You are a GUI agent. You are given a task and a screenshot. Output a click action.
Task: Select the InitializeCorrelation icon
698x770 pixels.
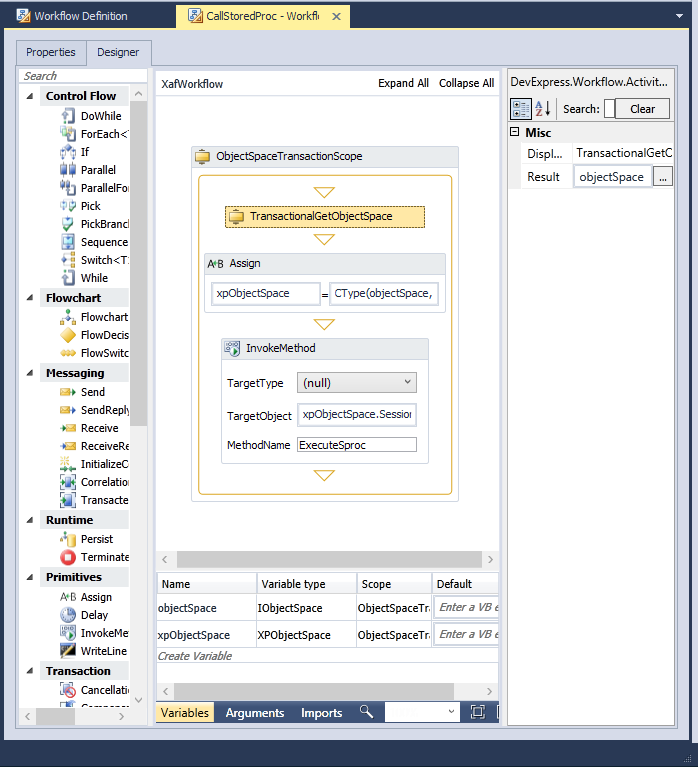tap(68, 464)
